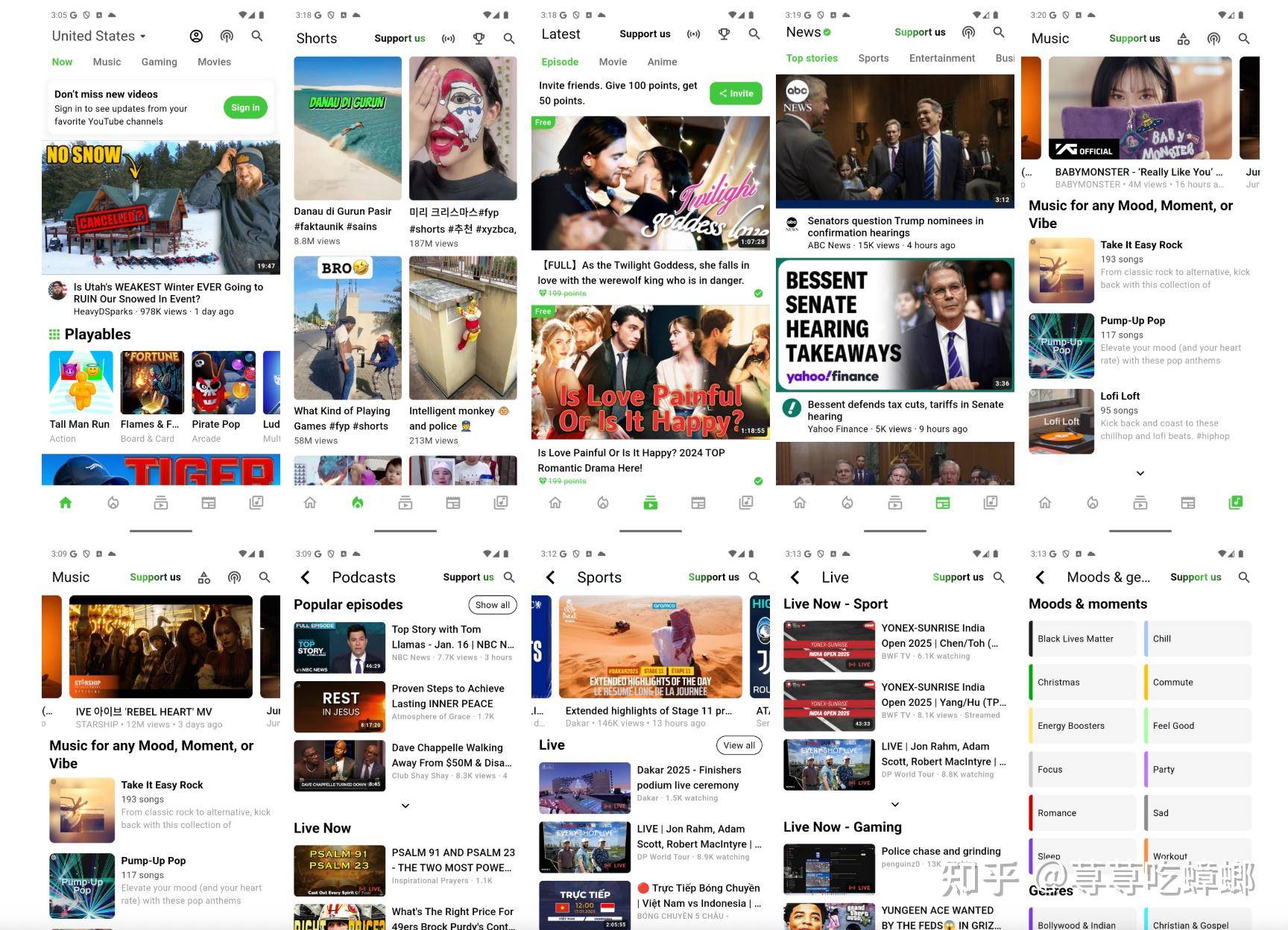The height and width of the screenshot is (930, 1288).
Task: Open trophy icon on Shorts screen
Action: (479, 38)
